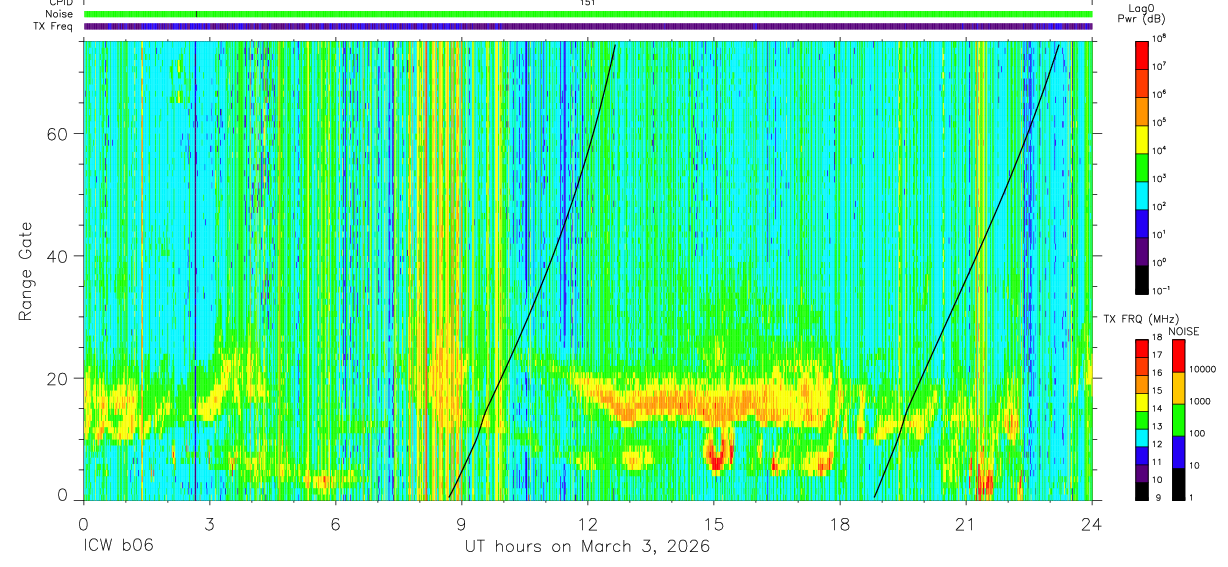This screenshot has height=567, width=1228.
Task: Select the 1000 value on NOISE scale
Action: 1199,403
